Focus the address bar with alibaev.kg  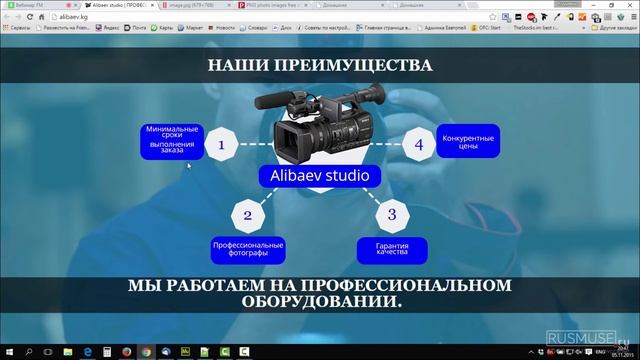pyautogui.click(x=269, y=17)
